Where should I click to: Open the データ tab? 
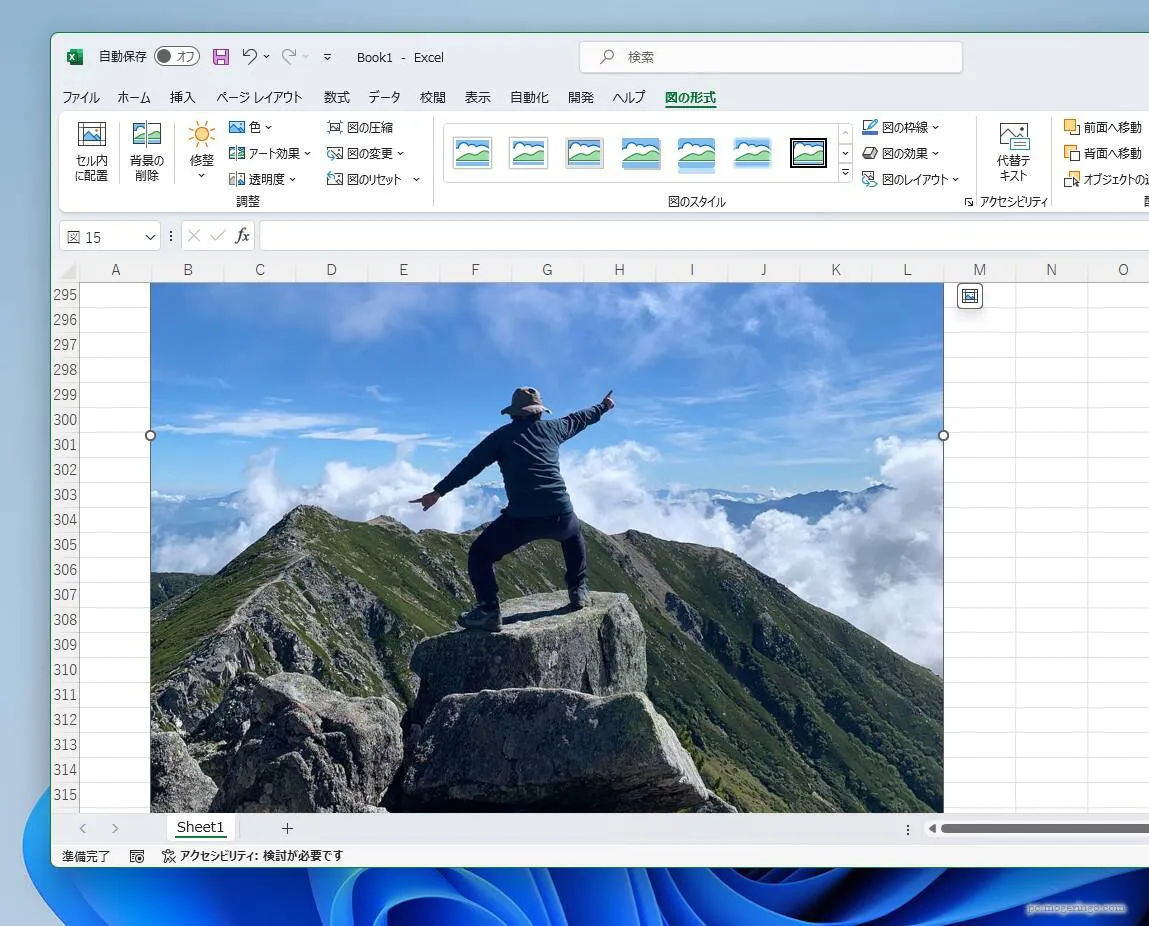click(x=384, y=97)
